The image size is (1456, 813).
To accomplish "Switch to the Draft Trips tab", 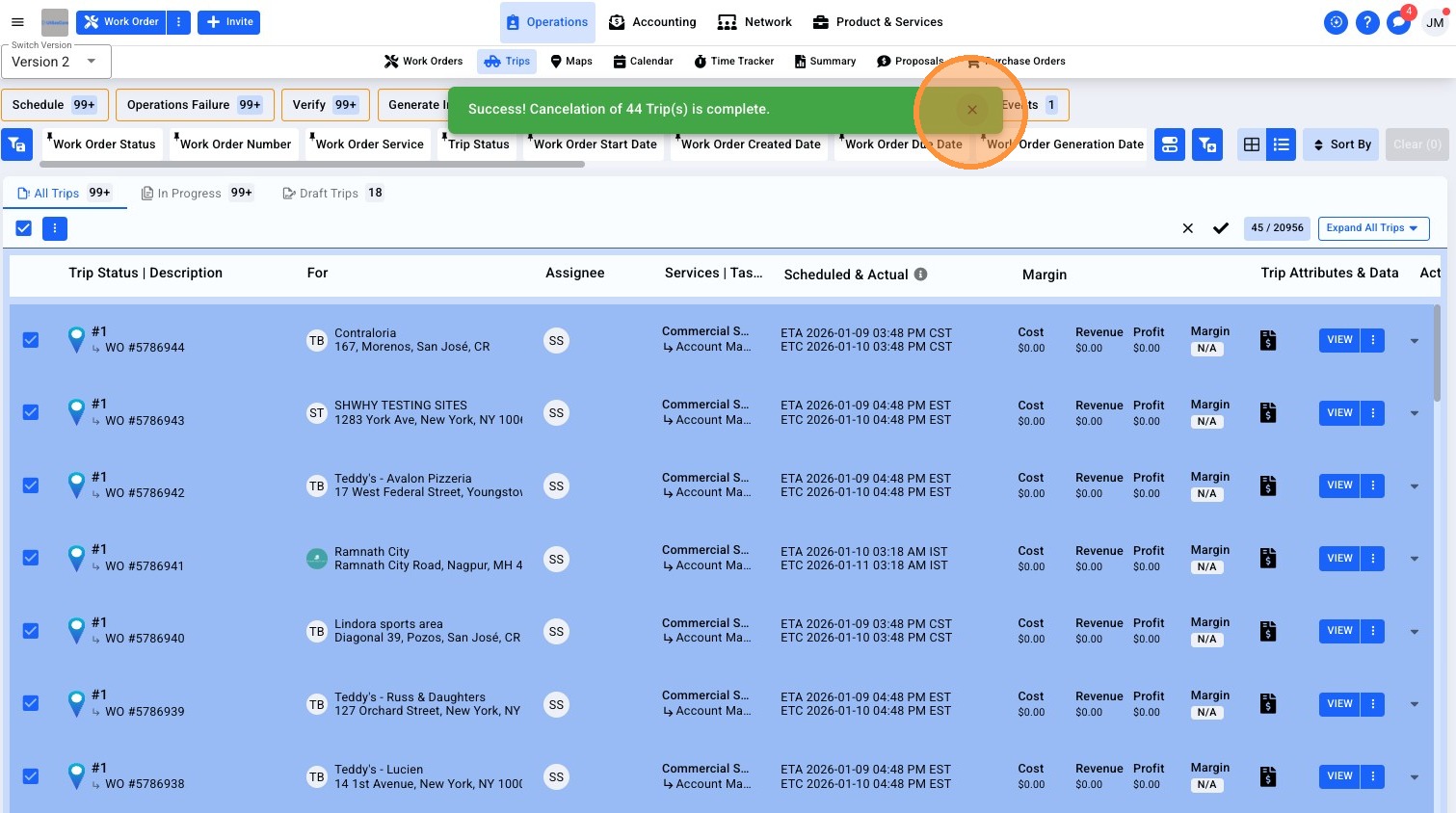I will tap(332, 193).
